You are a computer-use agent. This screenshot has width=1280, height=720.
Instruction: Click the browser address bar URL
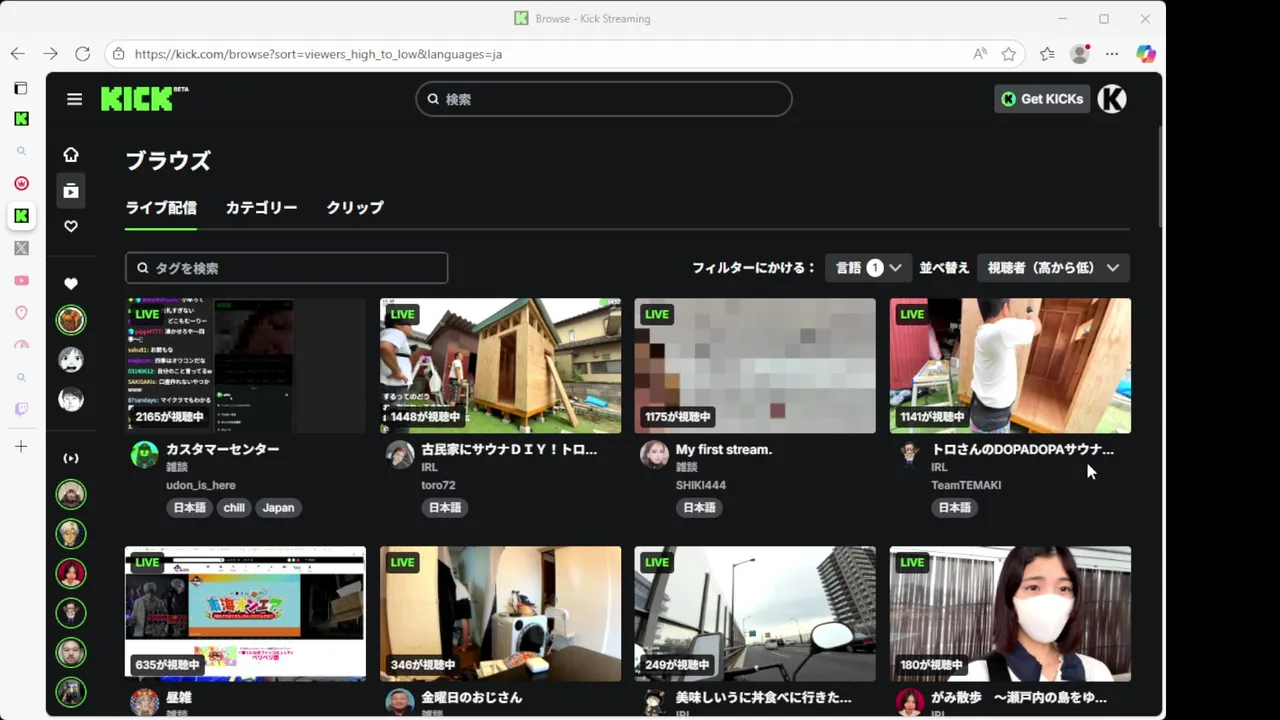point(318,54)
